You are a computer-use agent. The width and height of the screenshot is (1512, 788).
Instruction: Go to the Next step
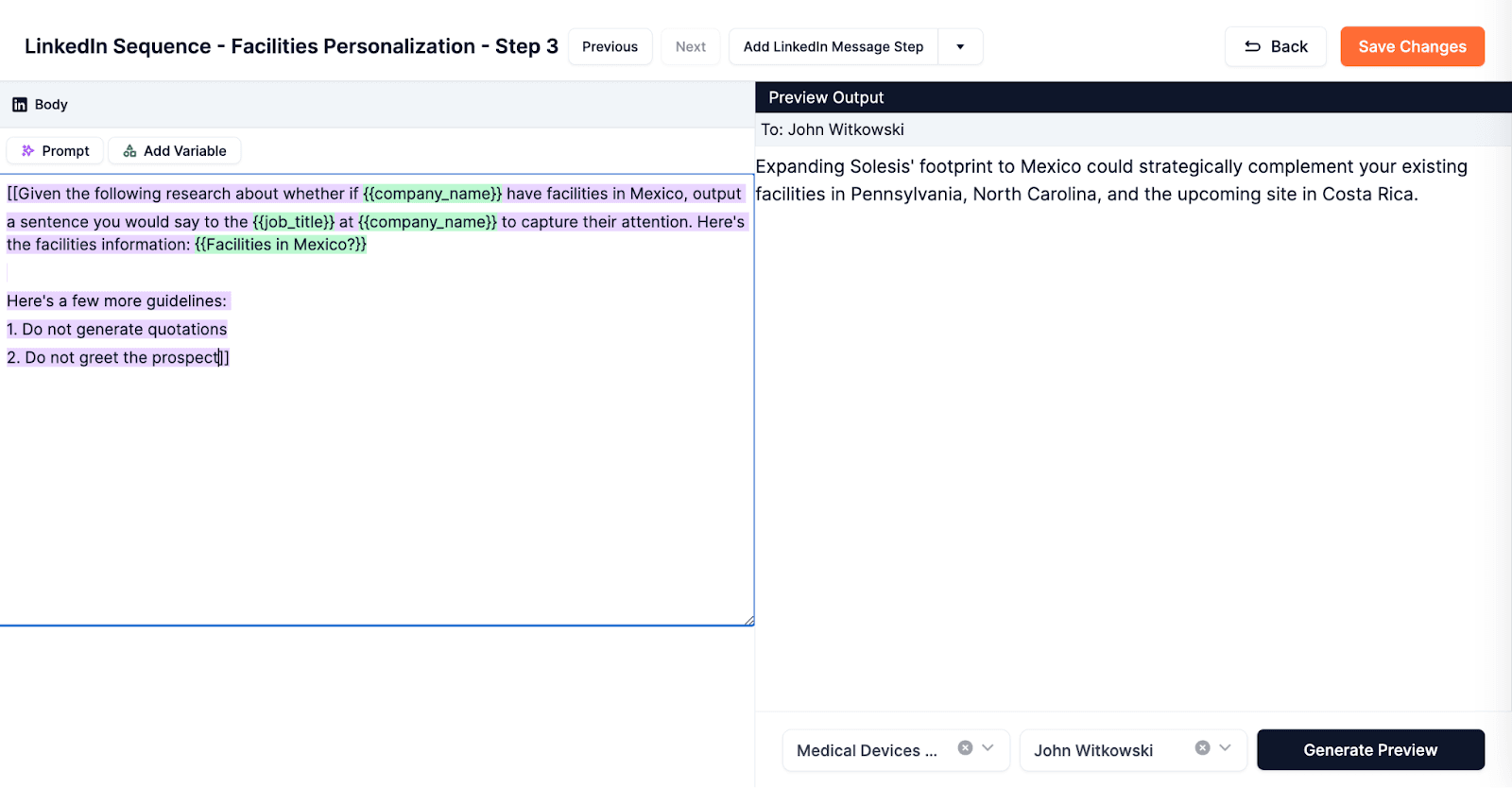691,46
